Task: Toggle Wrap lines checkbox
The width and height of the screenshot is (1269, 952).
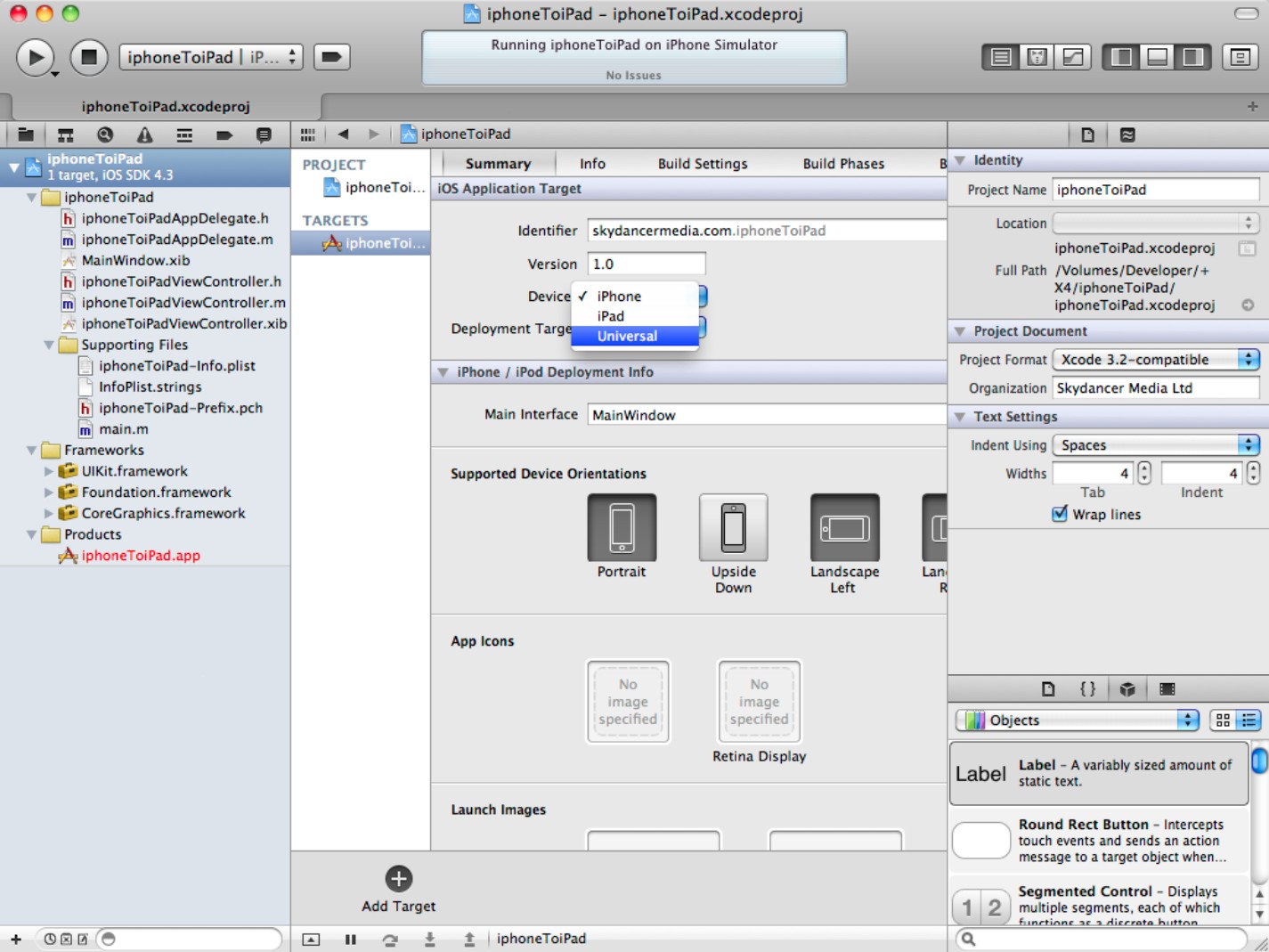Action: (1060, 514)
